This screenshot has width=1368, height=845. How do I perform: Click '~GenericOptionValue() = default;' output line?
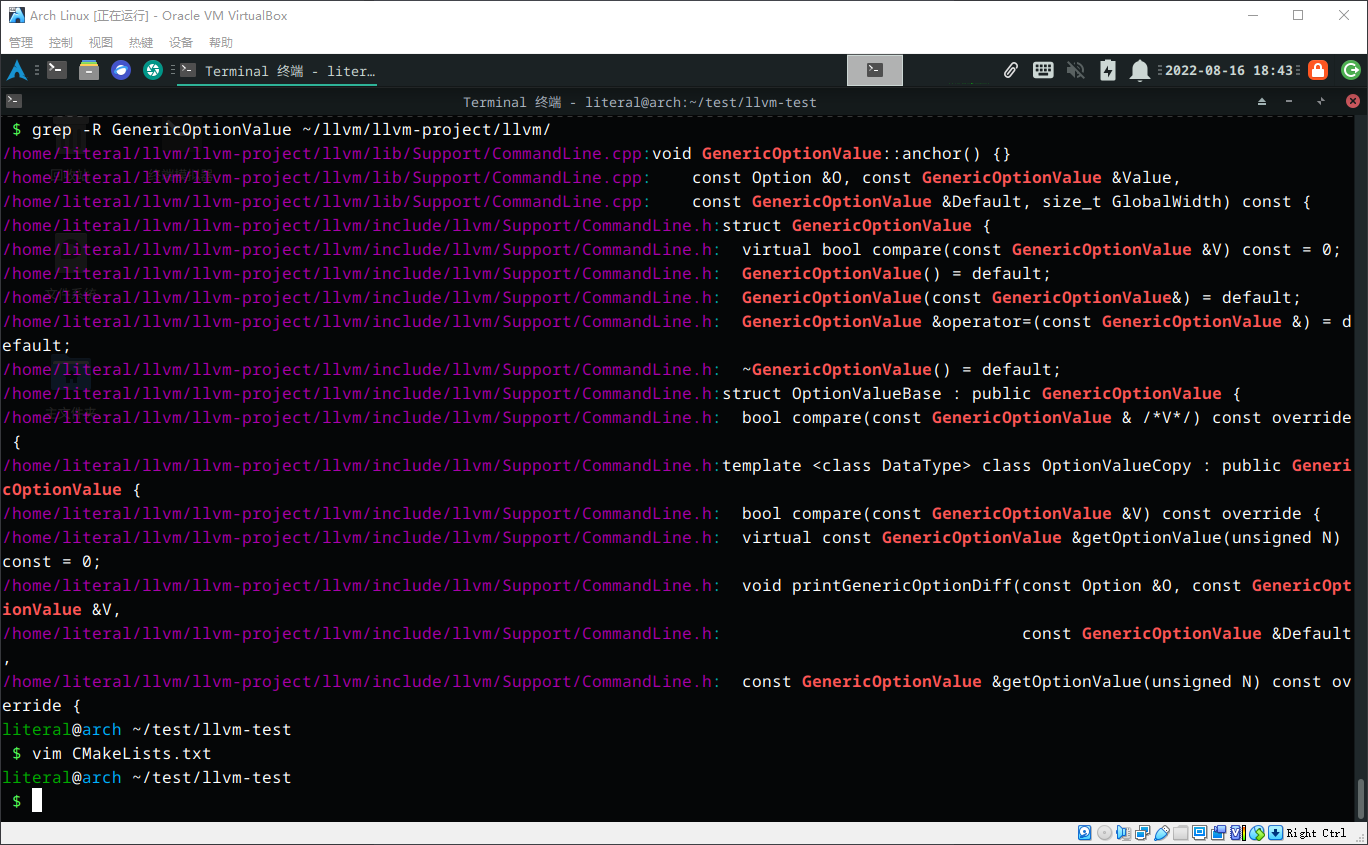click(x=532, y=370)
